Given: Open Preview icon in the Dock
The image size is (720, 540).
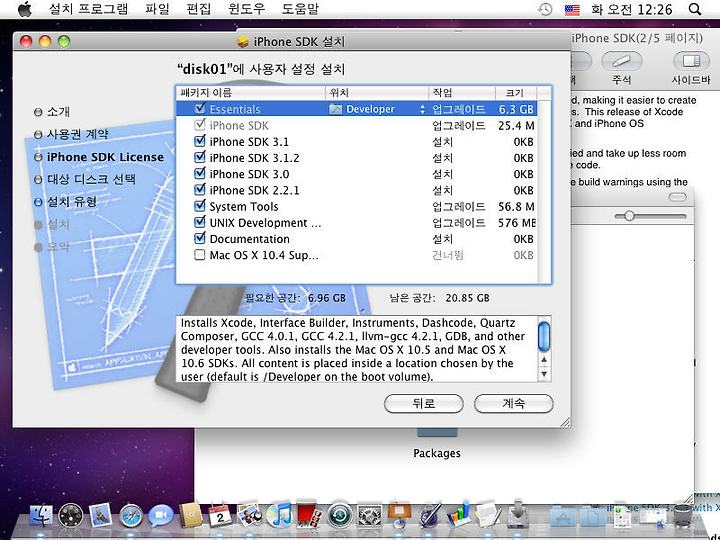Looking at the screenshot, I should tap(250, 515).
